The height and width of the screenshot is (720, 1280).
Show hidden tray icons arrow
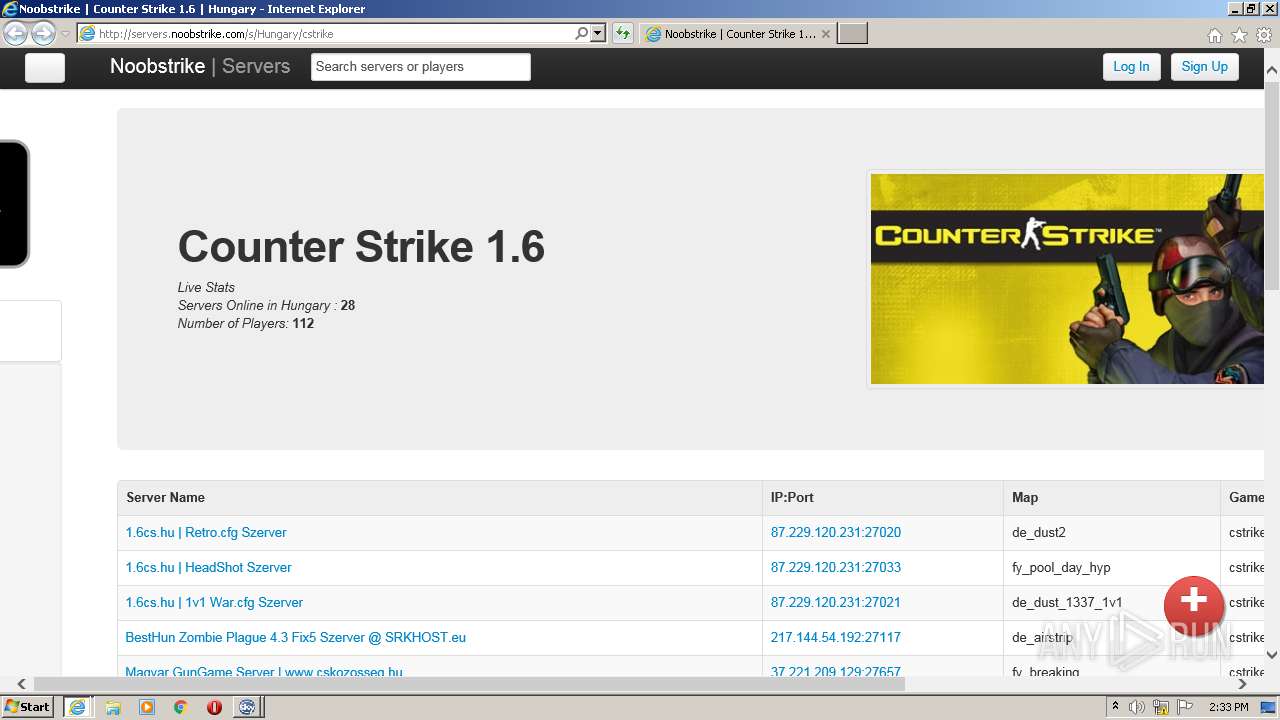pos(1116,707)
